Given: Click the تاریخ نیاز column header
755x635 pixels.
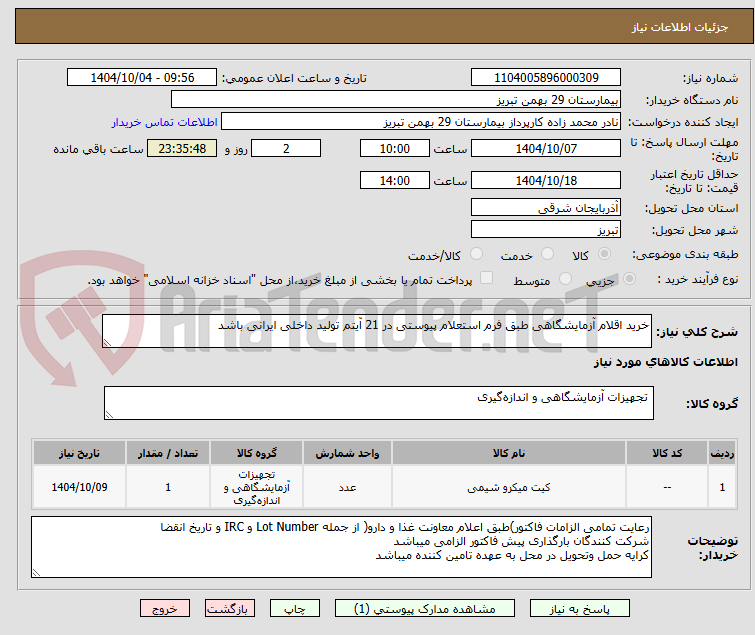Looking at the screenshot, I should point(79,453).
